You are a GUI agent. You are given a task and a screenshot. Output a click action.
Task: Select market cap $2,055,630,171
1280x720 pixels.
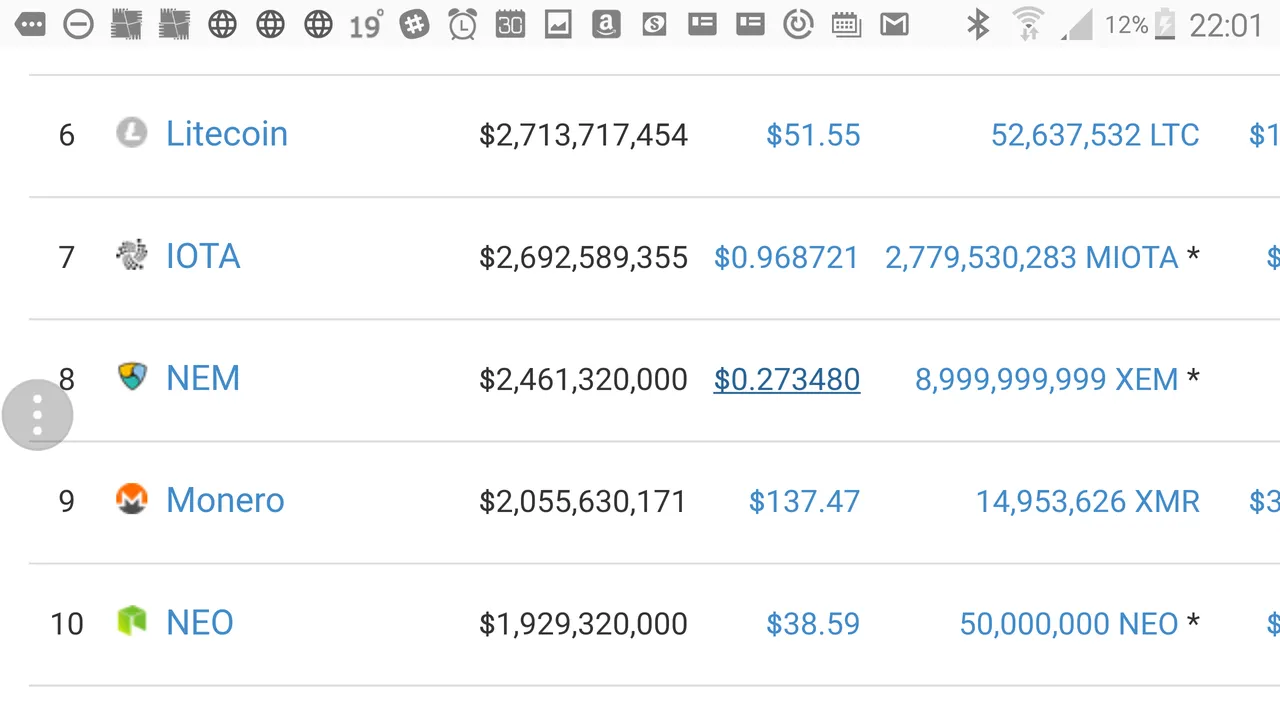(x=583, y=501)
